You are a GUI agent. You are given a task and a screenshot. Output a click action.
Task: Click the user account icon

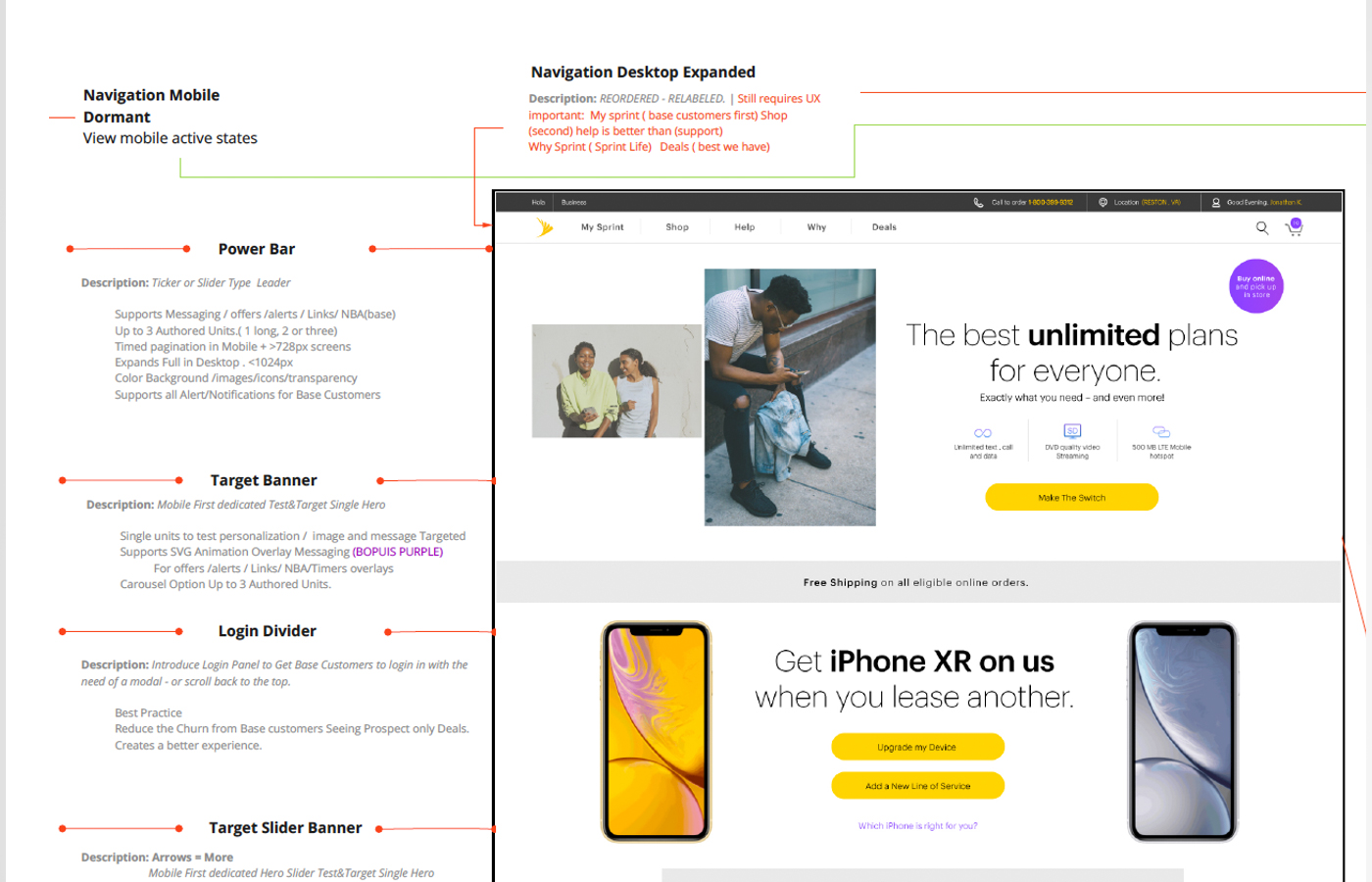coord(1216,203)
